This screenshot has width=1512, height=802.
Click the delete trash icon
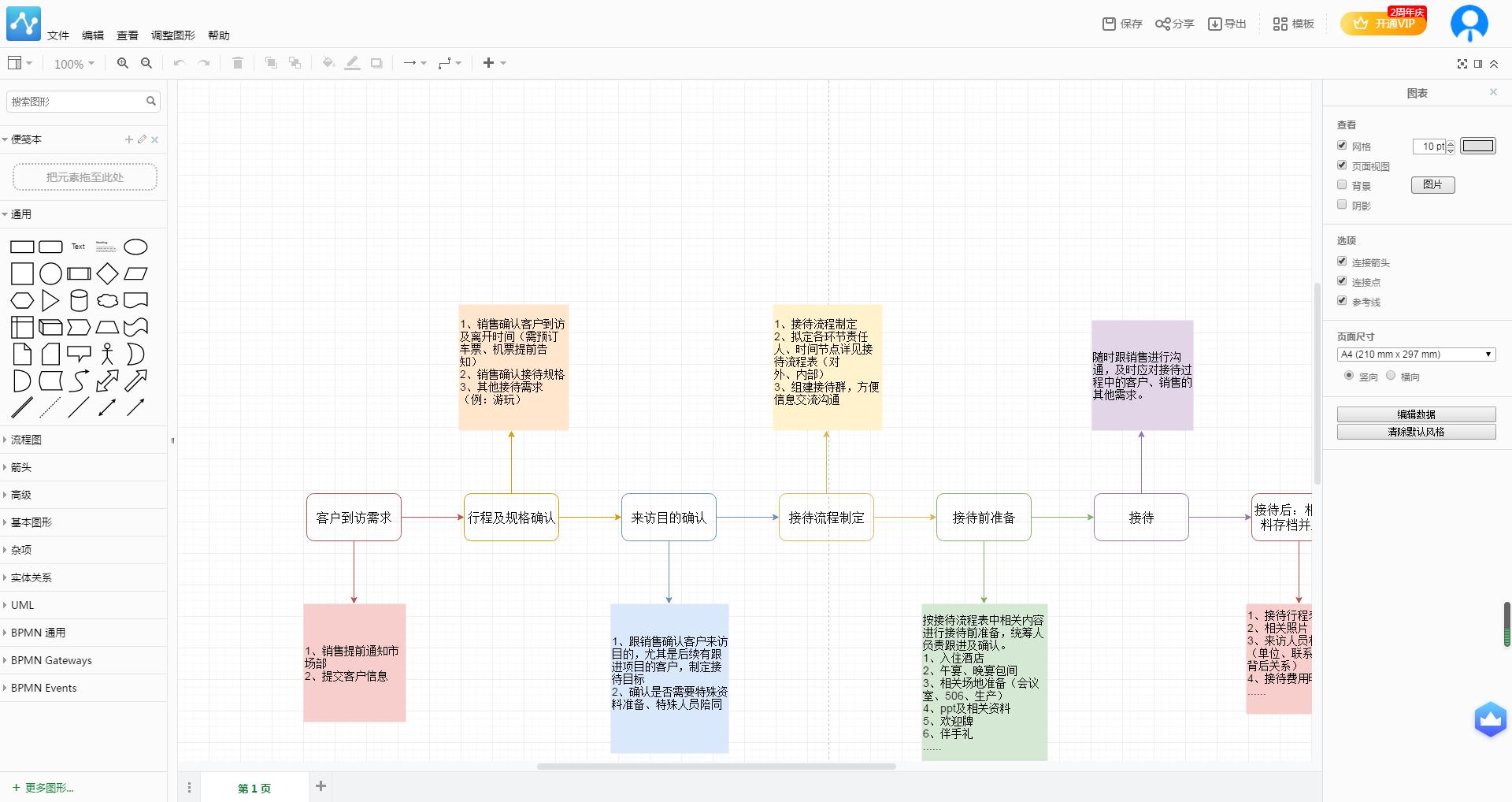[x=238, y=63]
